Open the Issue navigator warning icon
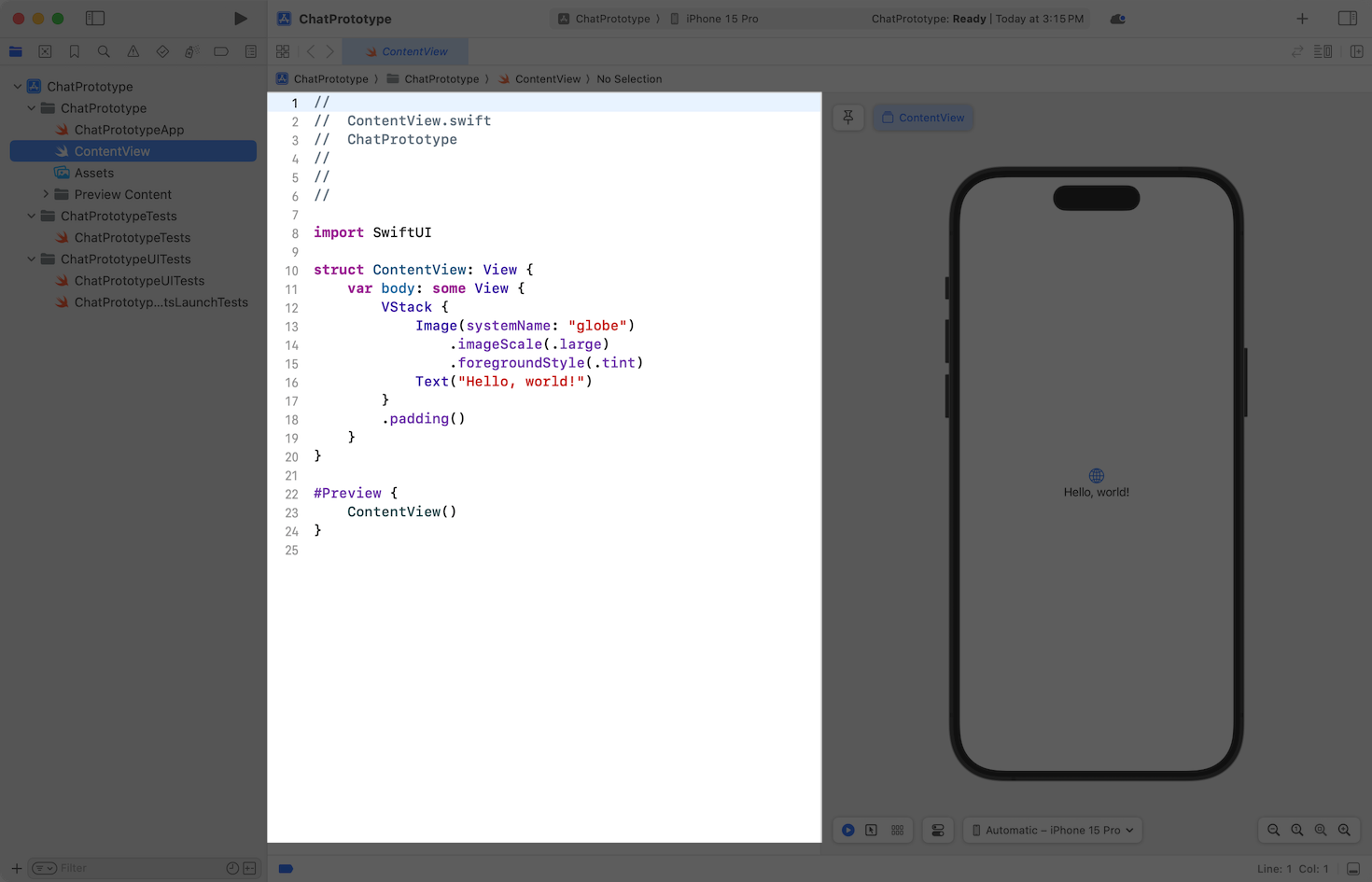Viewport: 1372px width, 882px height. click(133, 52)
